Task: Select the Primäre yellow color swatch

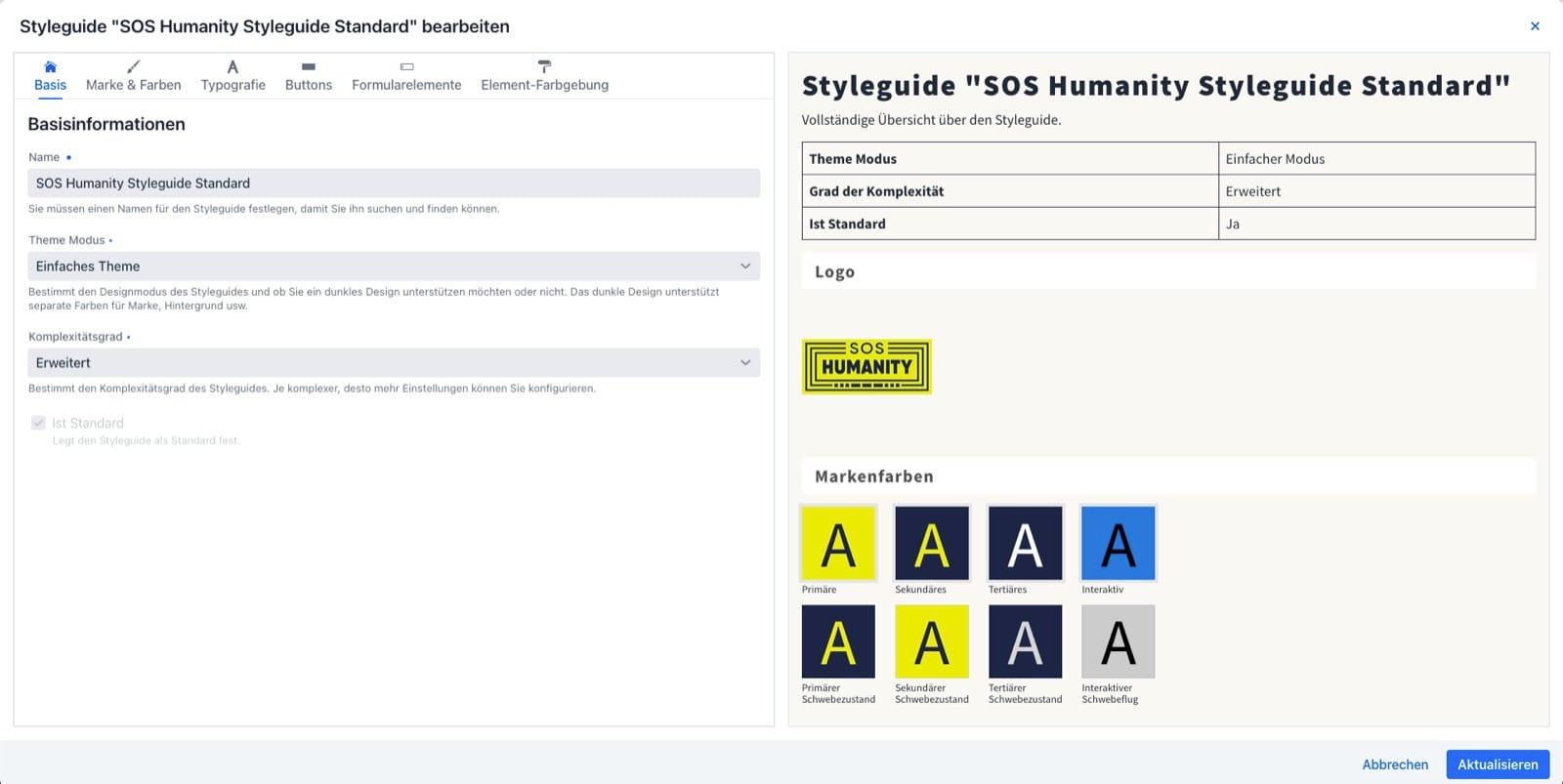Action: coord(838,543)
